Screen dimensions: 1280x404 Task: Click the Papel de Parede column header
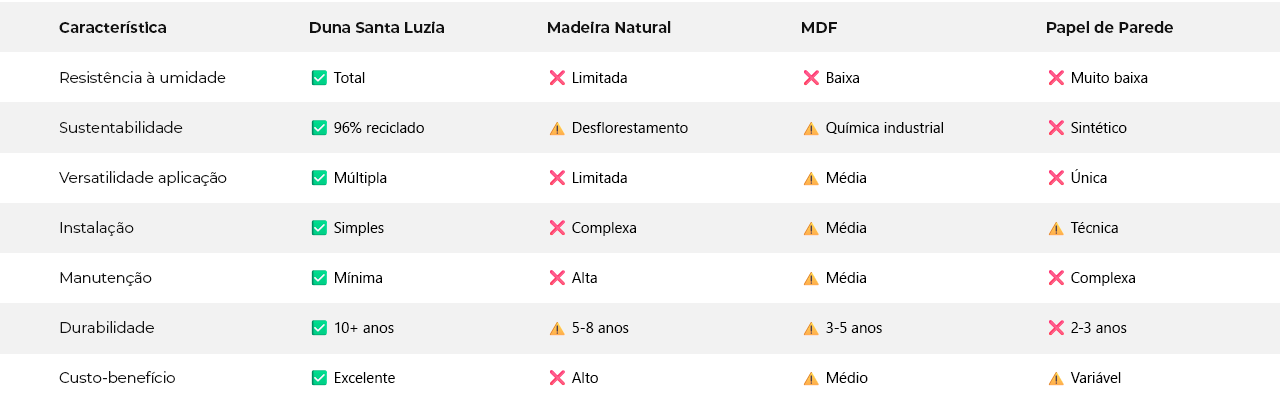tap(1109, 28)
